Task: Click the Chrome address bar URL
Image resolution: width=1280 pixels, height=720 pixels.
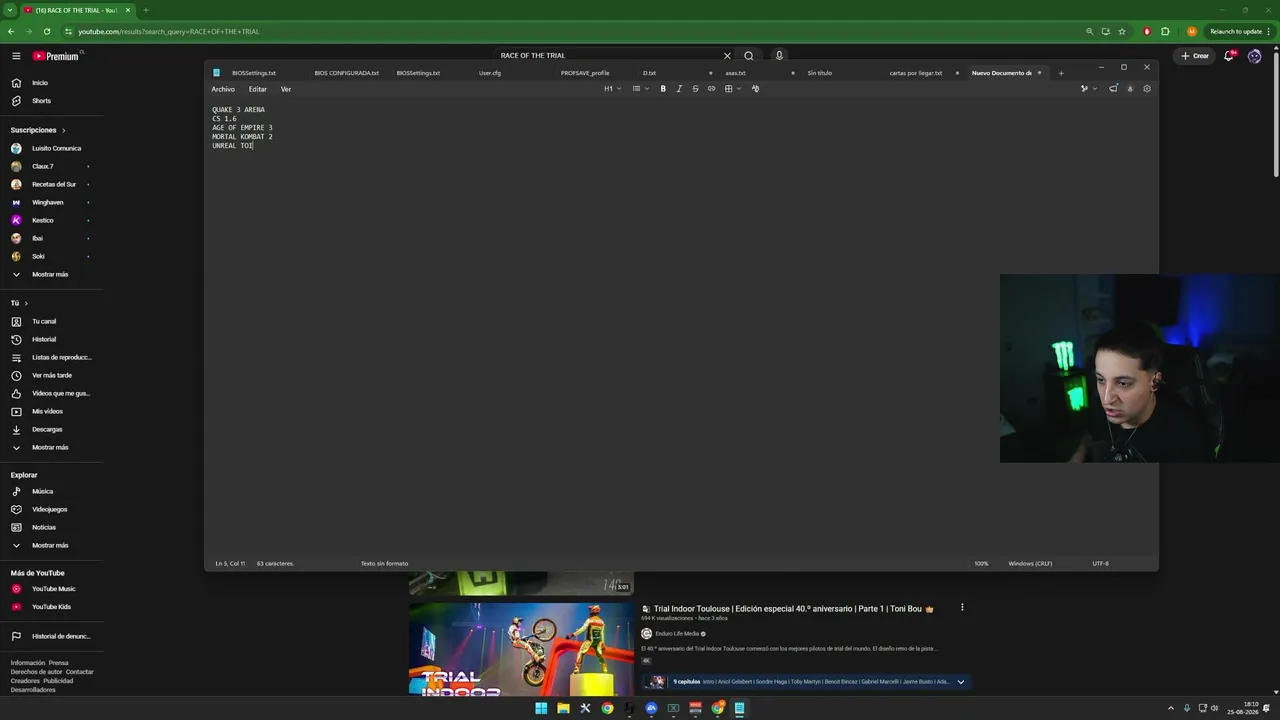Action: (169, 31)
